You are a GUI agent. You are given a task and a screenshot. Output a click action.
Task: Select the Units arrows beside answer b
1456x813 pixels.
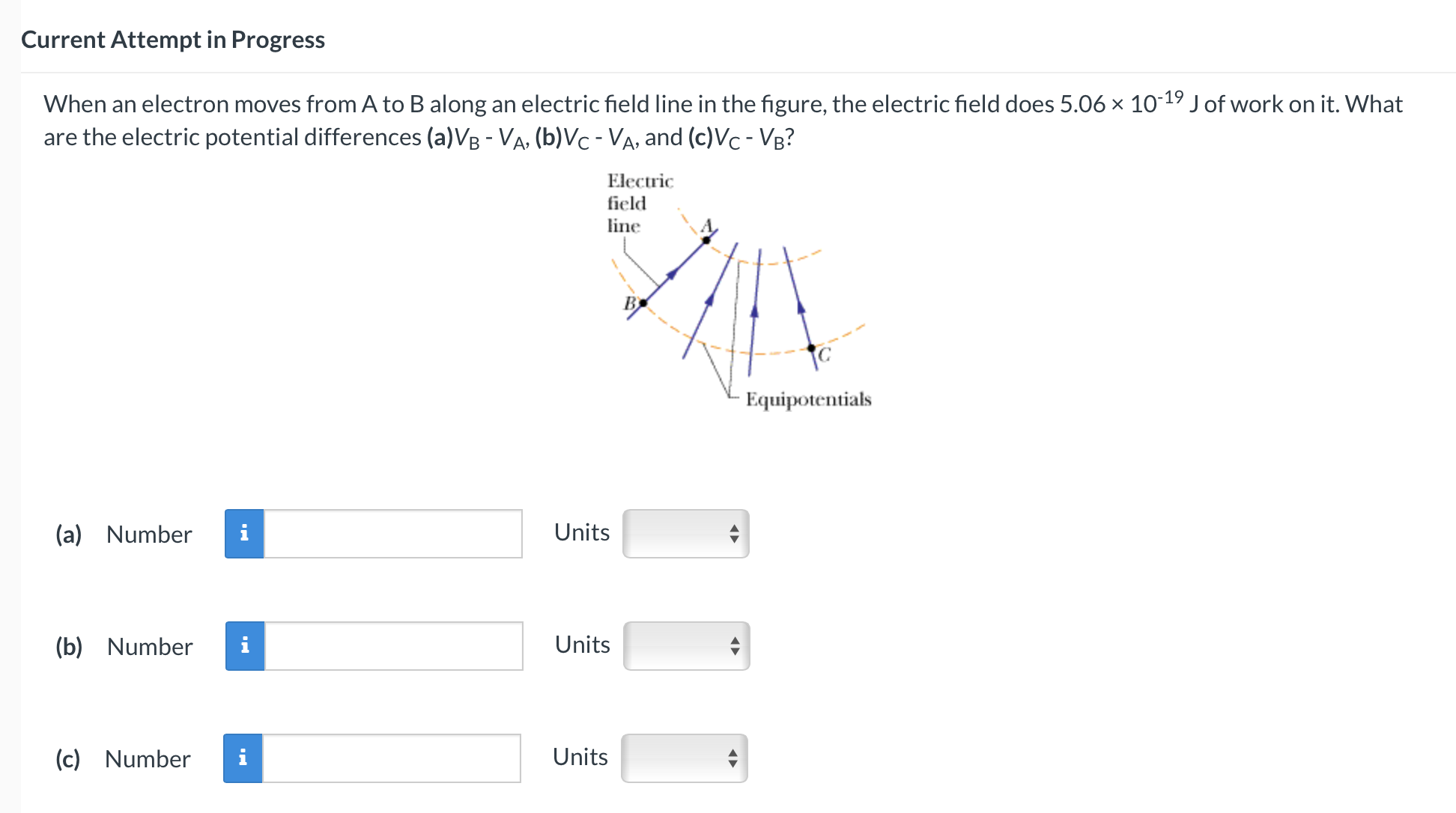tap(734, 645)
